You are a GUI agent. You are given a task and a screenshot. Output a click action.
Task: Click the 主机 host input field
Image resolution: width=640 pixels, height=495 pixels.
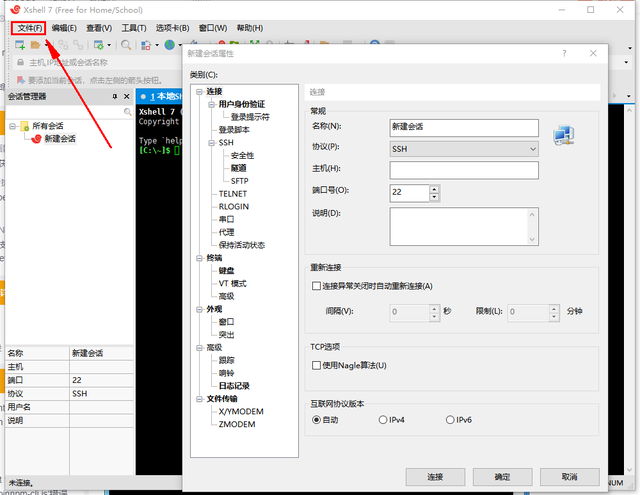(464, 170)
